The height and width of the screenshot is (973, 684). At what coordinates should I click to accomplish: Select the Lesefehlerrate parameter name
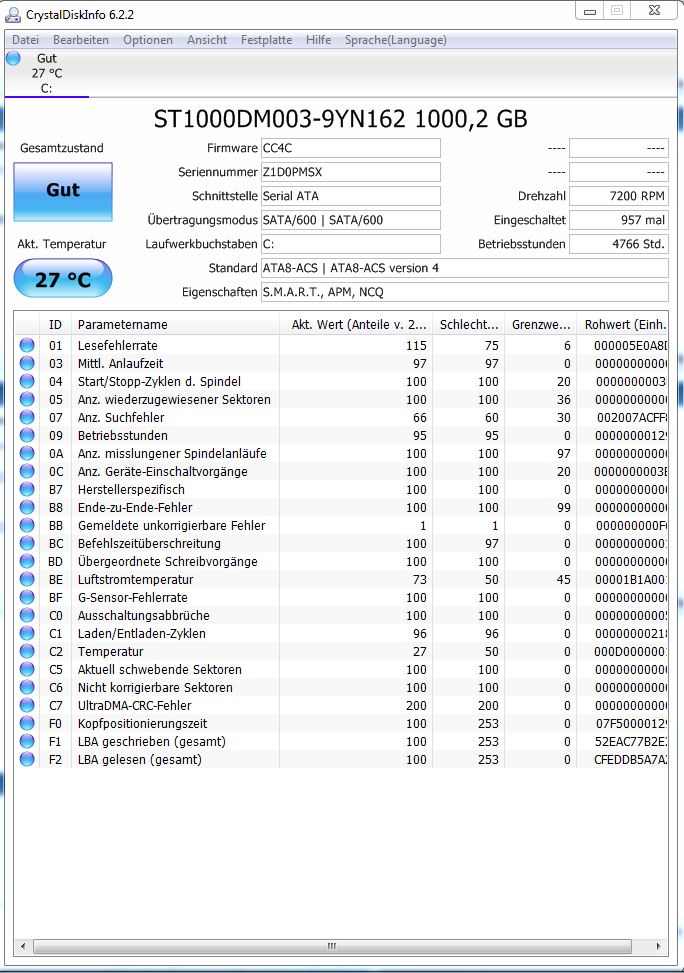pyautogui.click(x=117, y=345)
